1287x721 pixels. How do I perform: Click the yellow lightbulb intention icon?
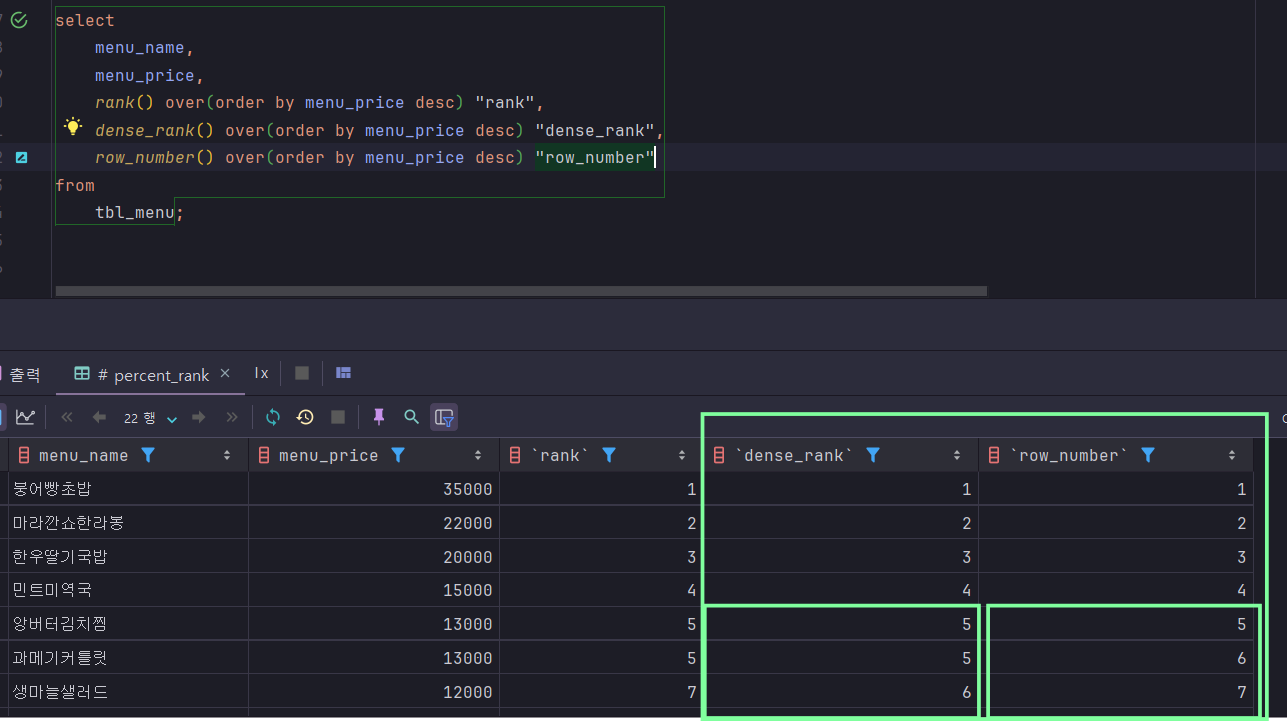tap(72, 127)
